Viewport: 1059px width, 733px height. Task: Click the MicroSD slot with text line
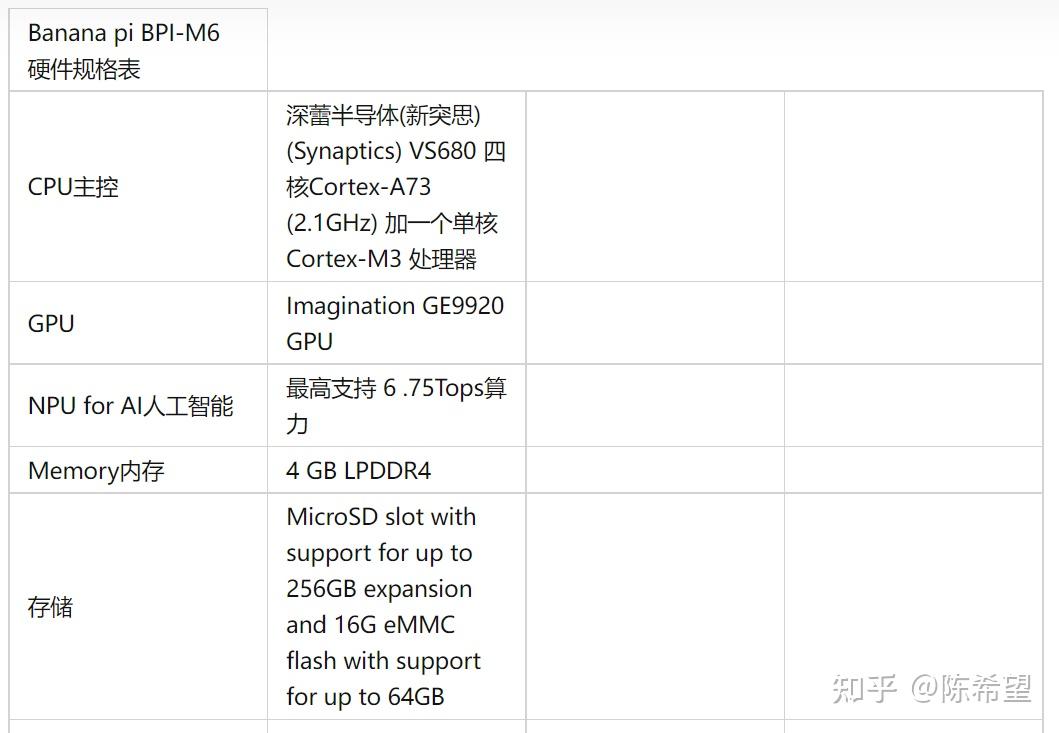381,517
